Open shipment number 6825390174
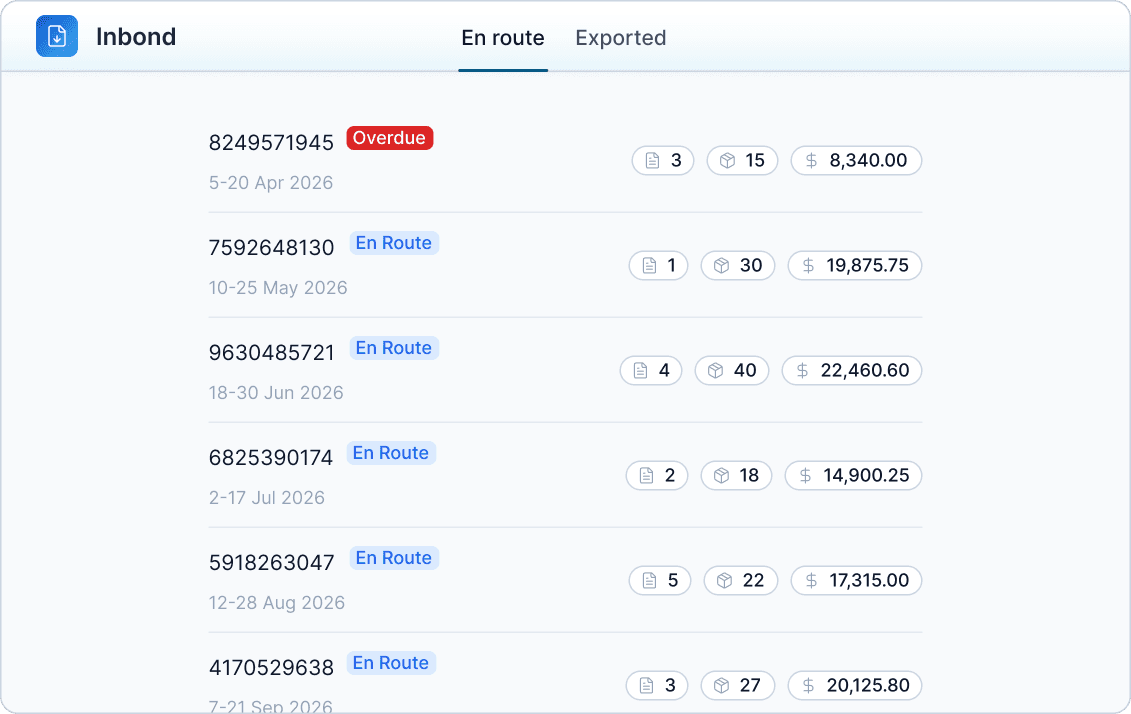The height and width of the screenshot is (714, 1131). point(270,458)
